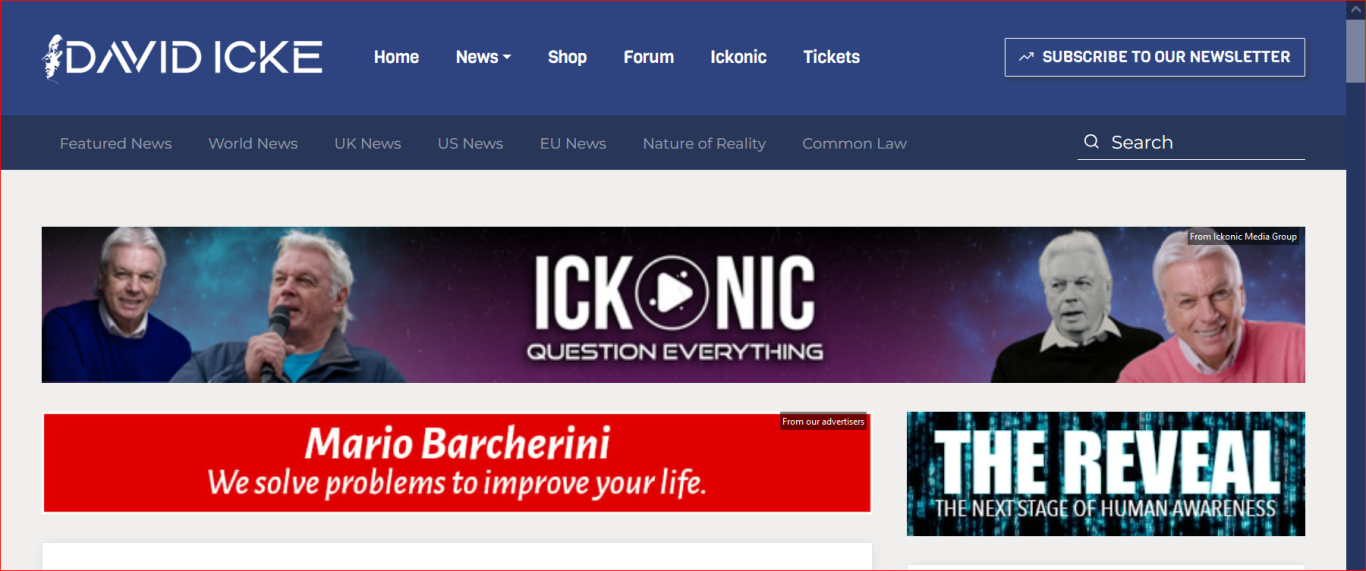Click the "From Ickonic Media Group" label
Screen dimensions: 1366x571
click(x=1243, y=237)
